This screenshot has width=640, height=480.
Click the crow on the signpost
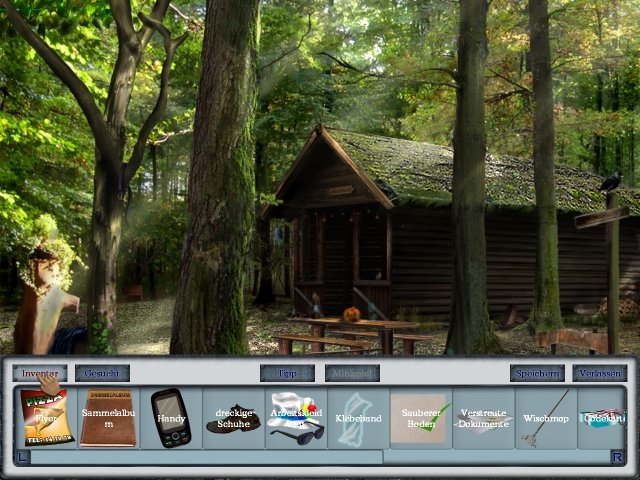611,181
